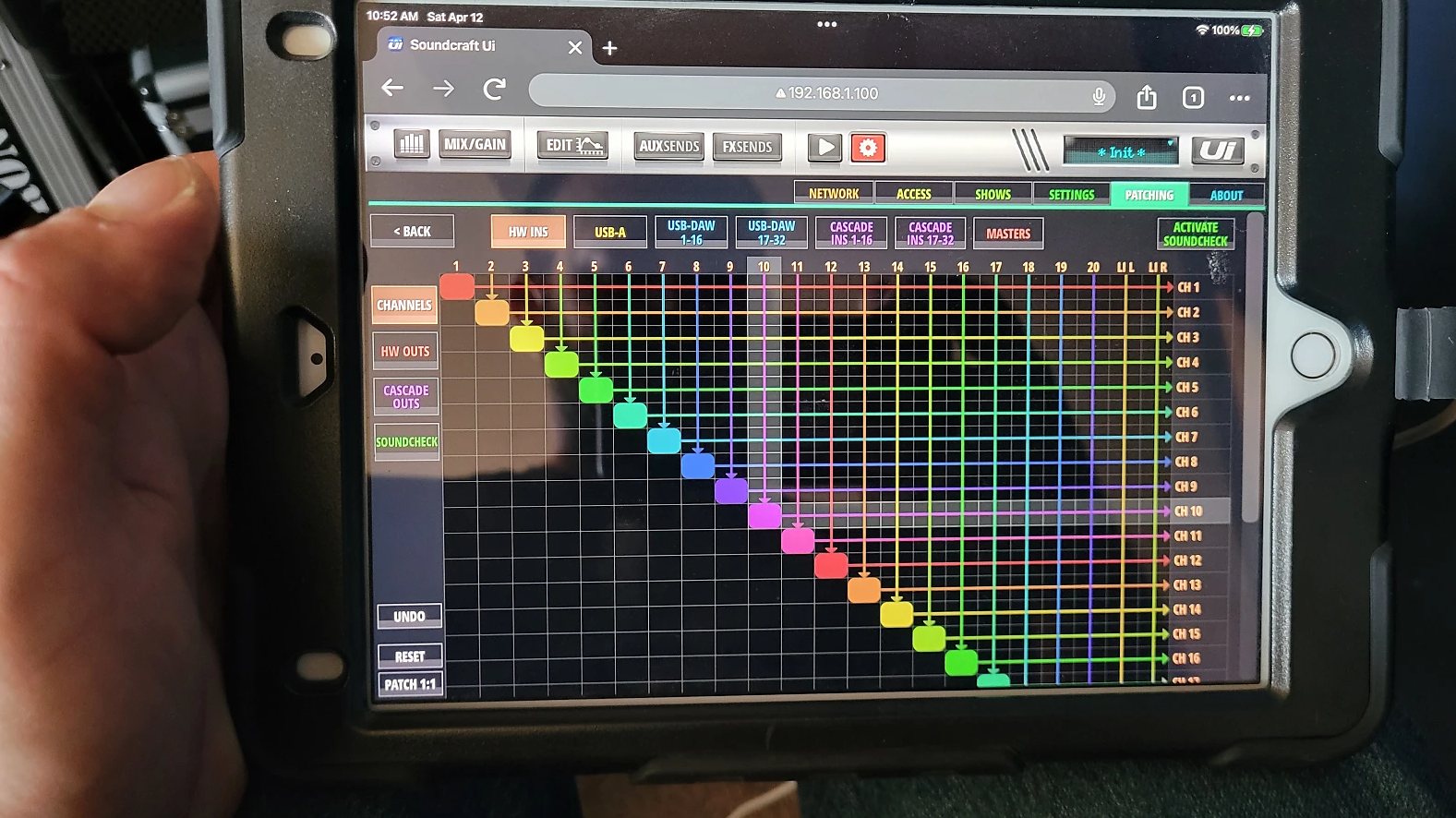
Task: Click the browser forward arrow
Action: [x=444, y=89]
